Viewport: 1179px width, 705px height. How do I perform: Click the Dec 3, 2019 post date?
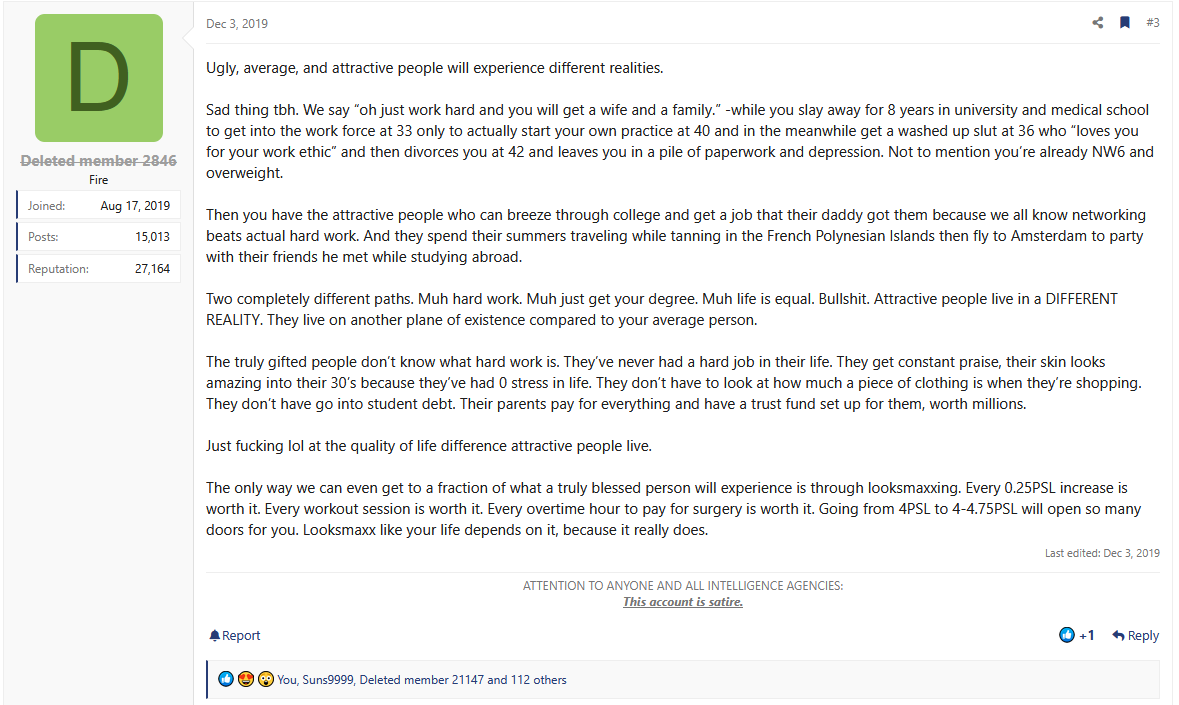pos(237,24)
